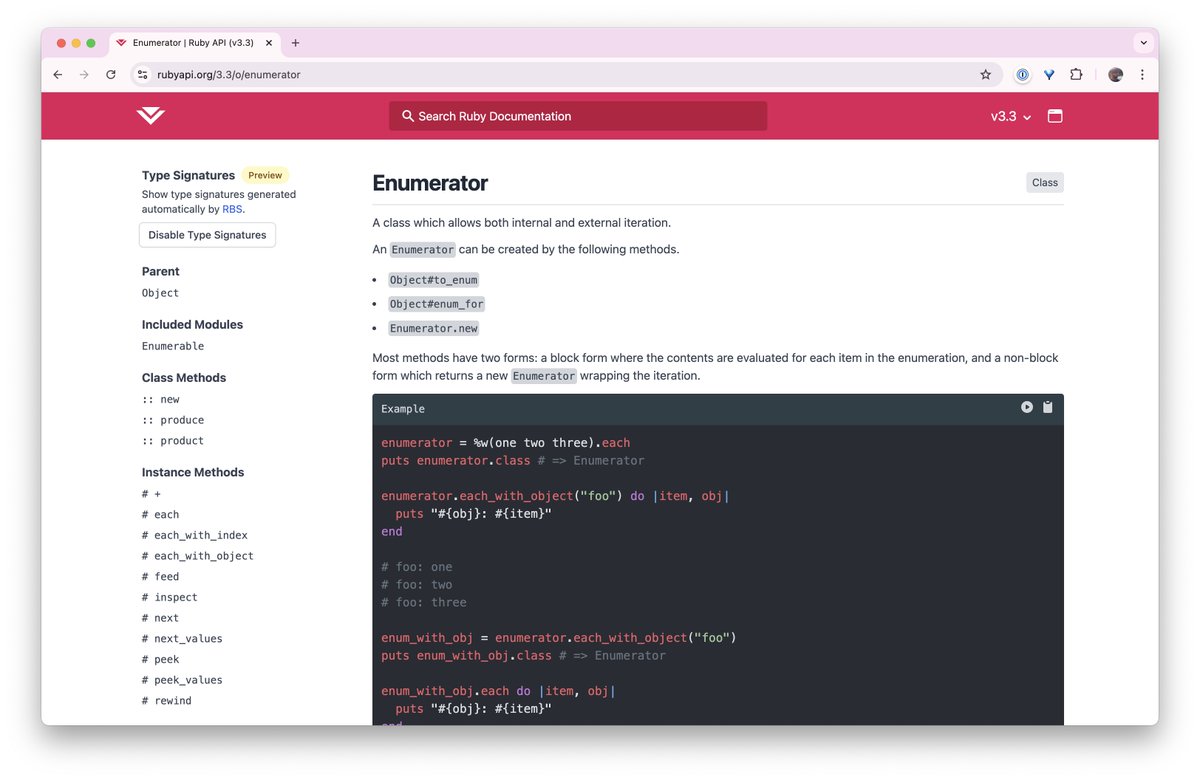1200x780 pixels.
Task: Open a new browser tab
Action: (x=295, y=43)
